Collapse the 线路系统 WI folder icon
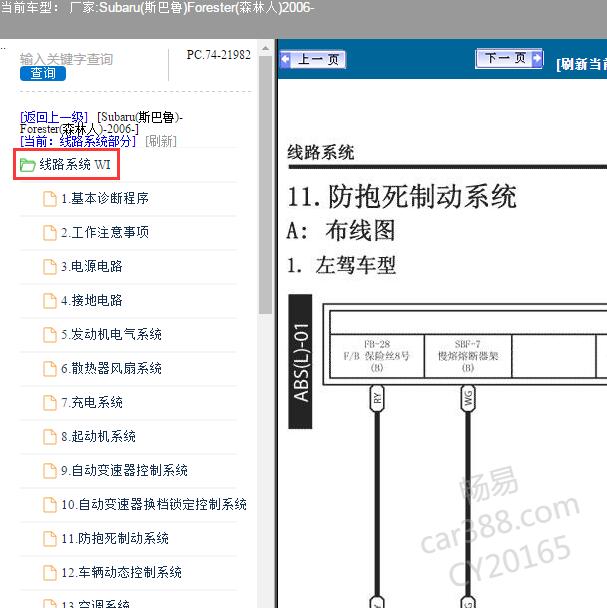607x608 pixels. 28,165
